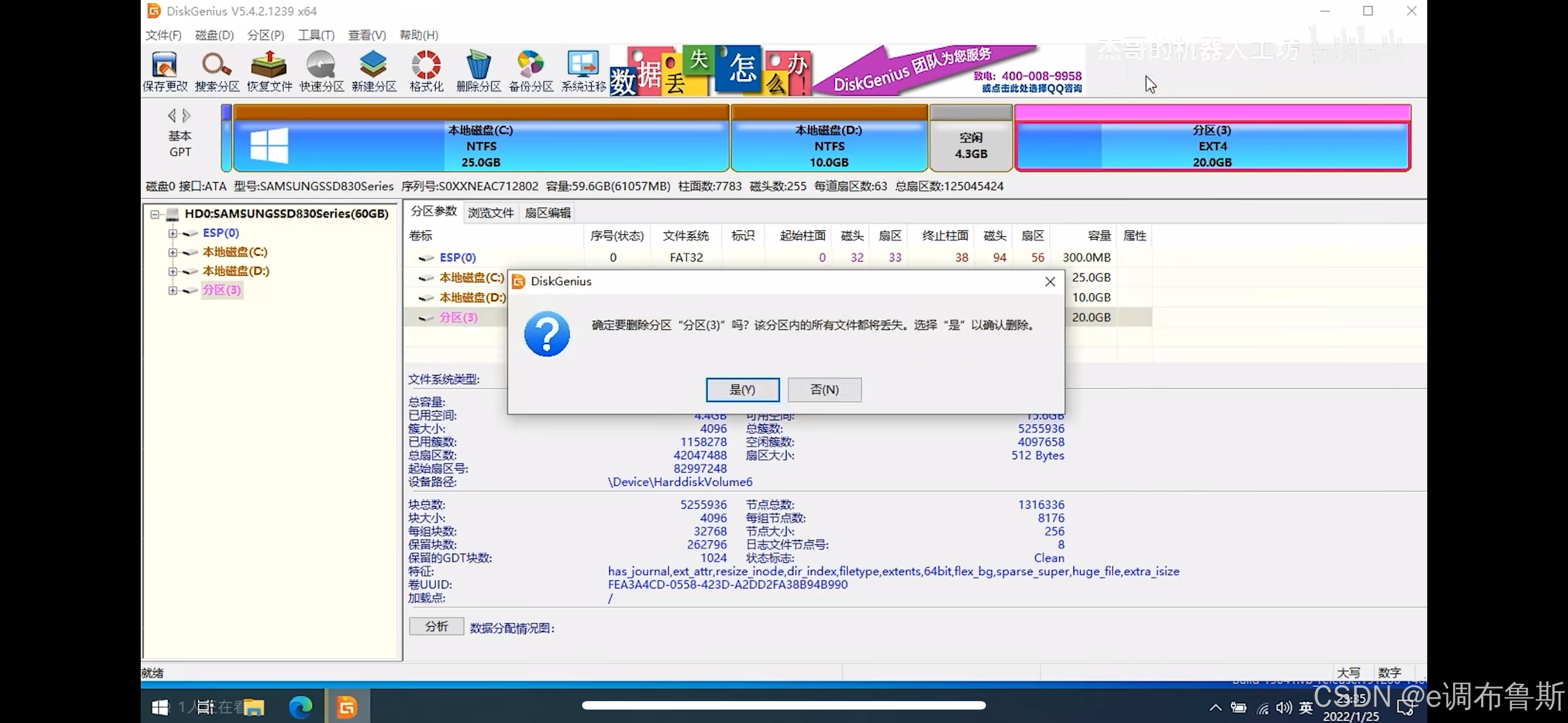Open the Windows Start menu
This screenshot has height=723, width=1568.
tap(160, 707)
